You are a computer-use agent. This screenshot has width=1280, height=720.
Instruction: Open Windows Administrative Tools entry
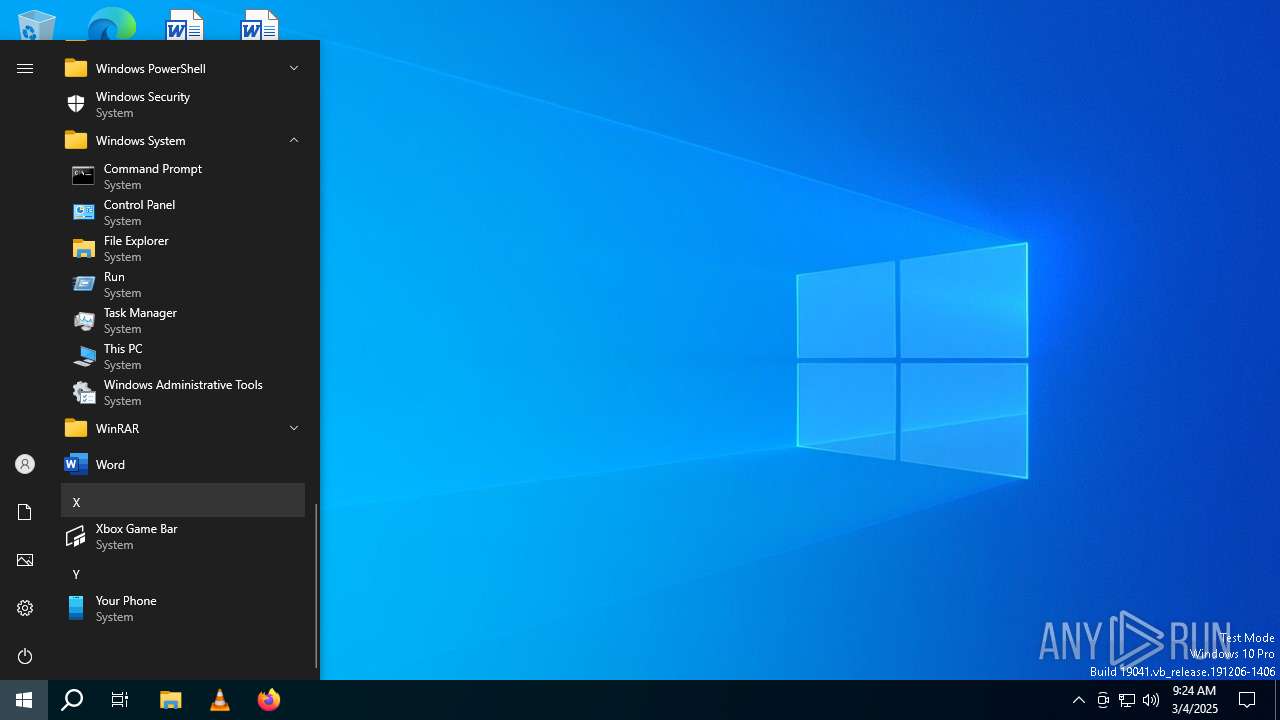tap(183, 392)
